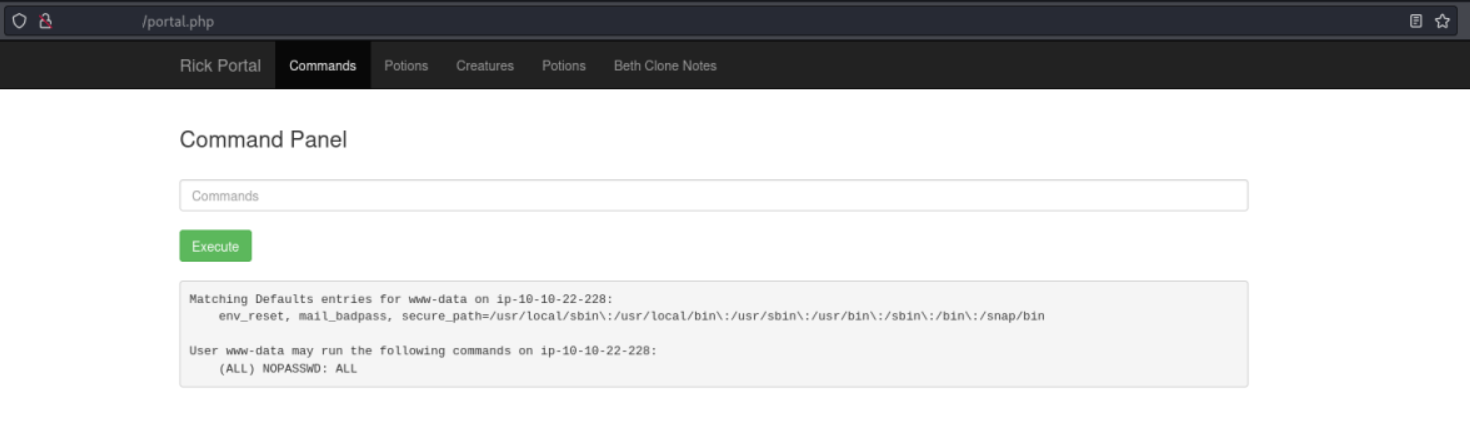Click the 'Matching Defaults entries' output line

[400, 298]
